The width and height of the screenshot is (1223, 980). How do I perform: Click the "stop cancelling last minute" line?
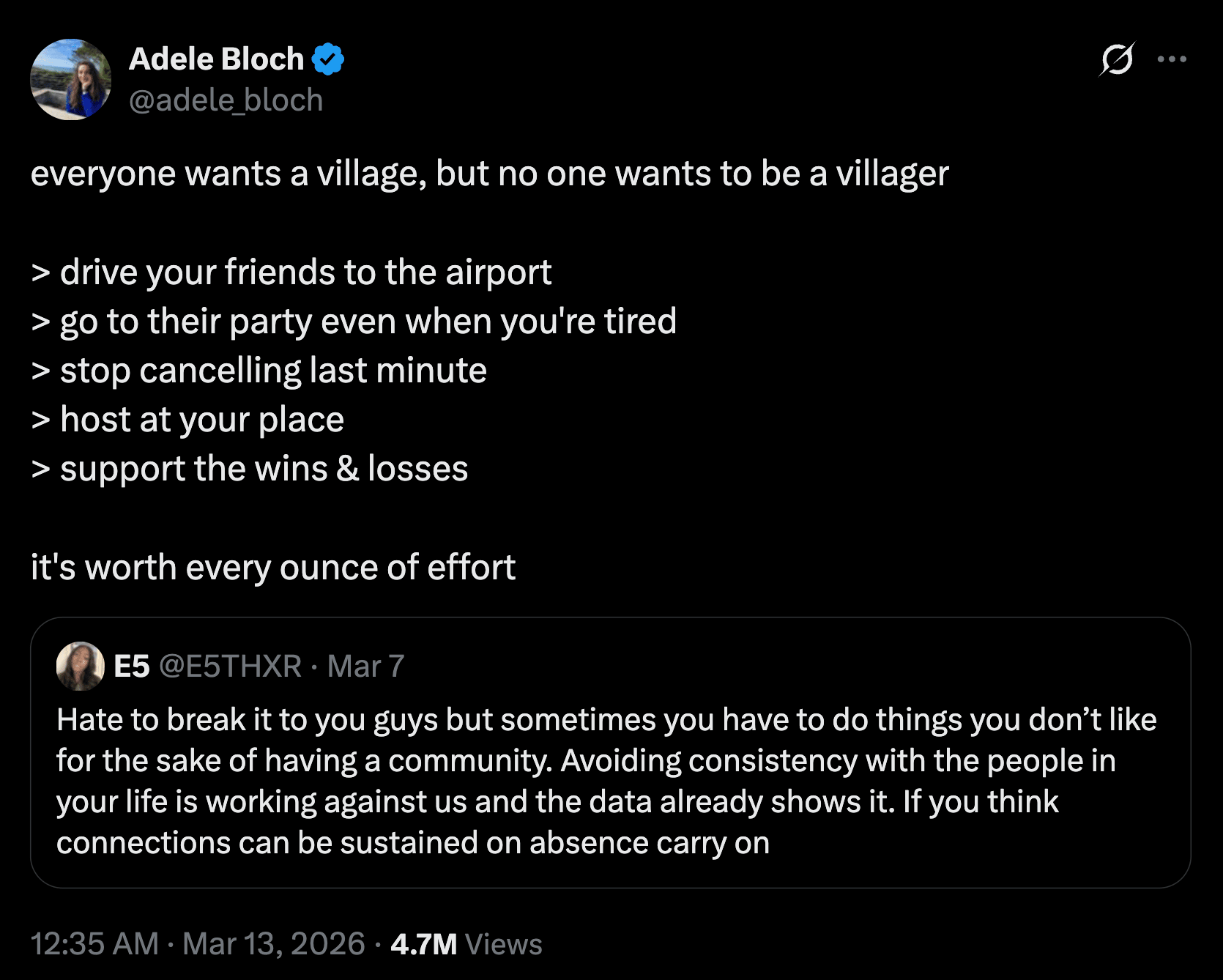[272, 371]
